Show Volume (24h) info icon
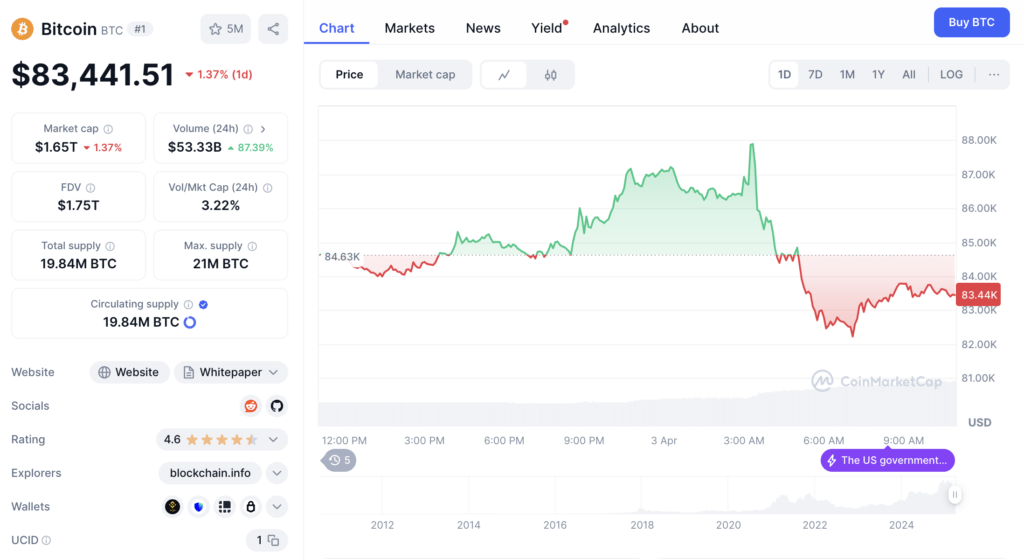Screen dimensions: 1024x559 pos(248,129)
